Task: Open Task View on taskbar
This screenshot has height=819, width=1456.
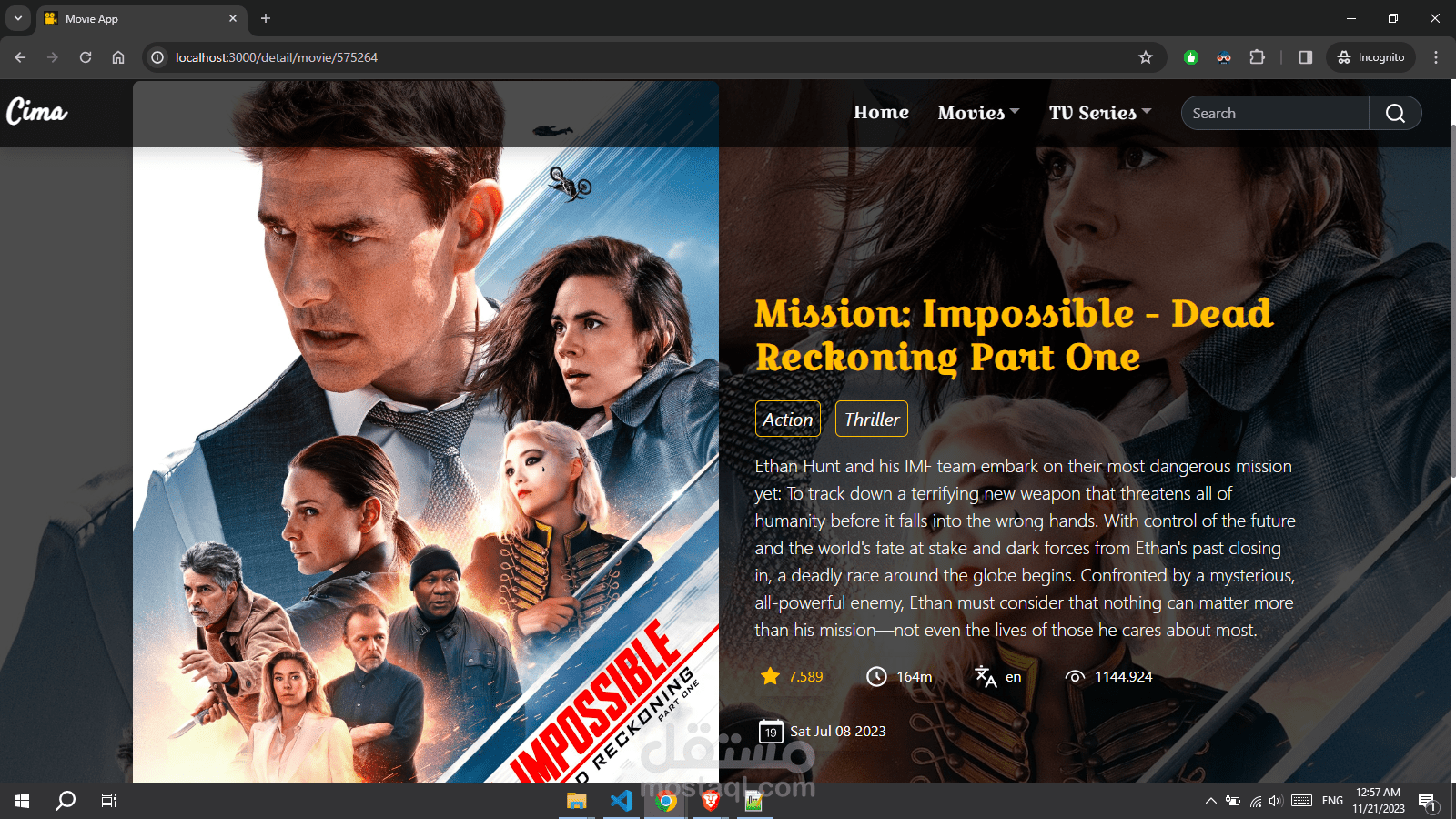Action: point(109,801)
